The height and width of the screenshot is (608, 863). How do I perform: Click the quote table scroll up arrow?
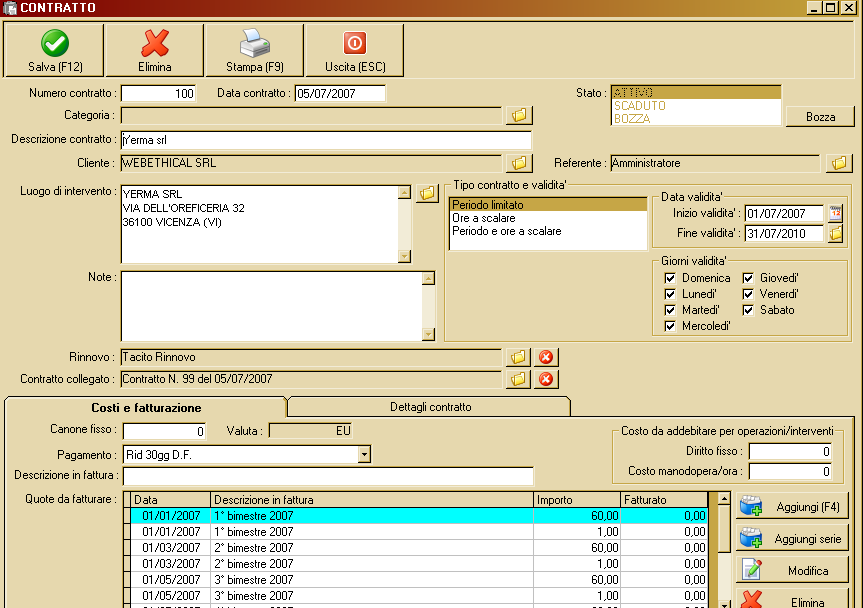[724, 499]
